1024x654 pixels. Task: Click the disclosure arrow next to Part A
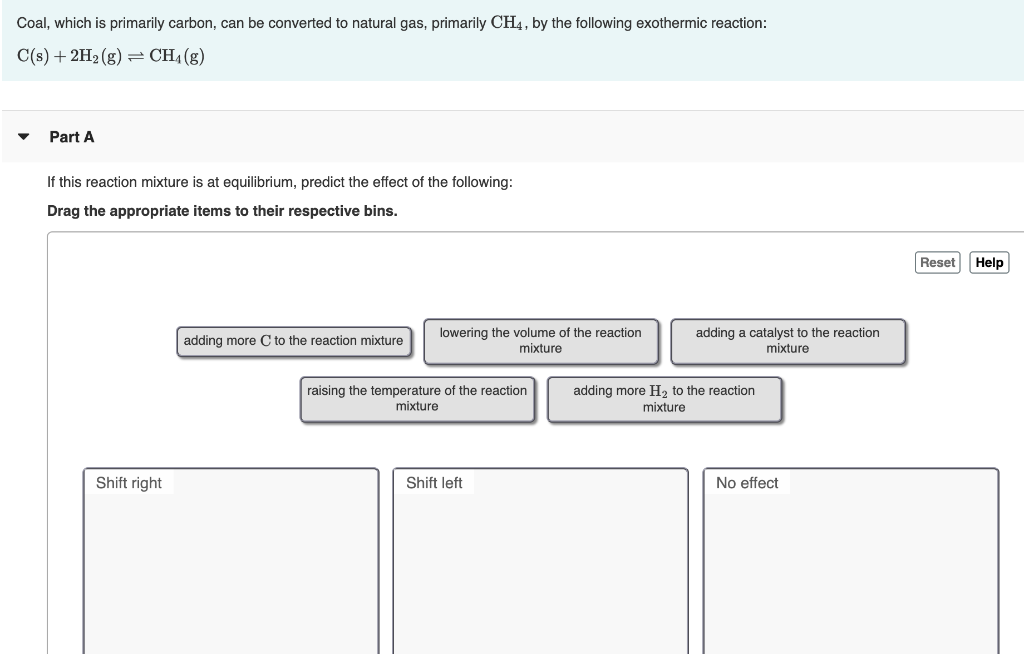(x=23, y=137)
